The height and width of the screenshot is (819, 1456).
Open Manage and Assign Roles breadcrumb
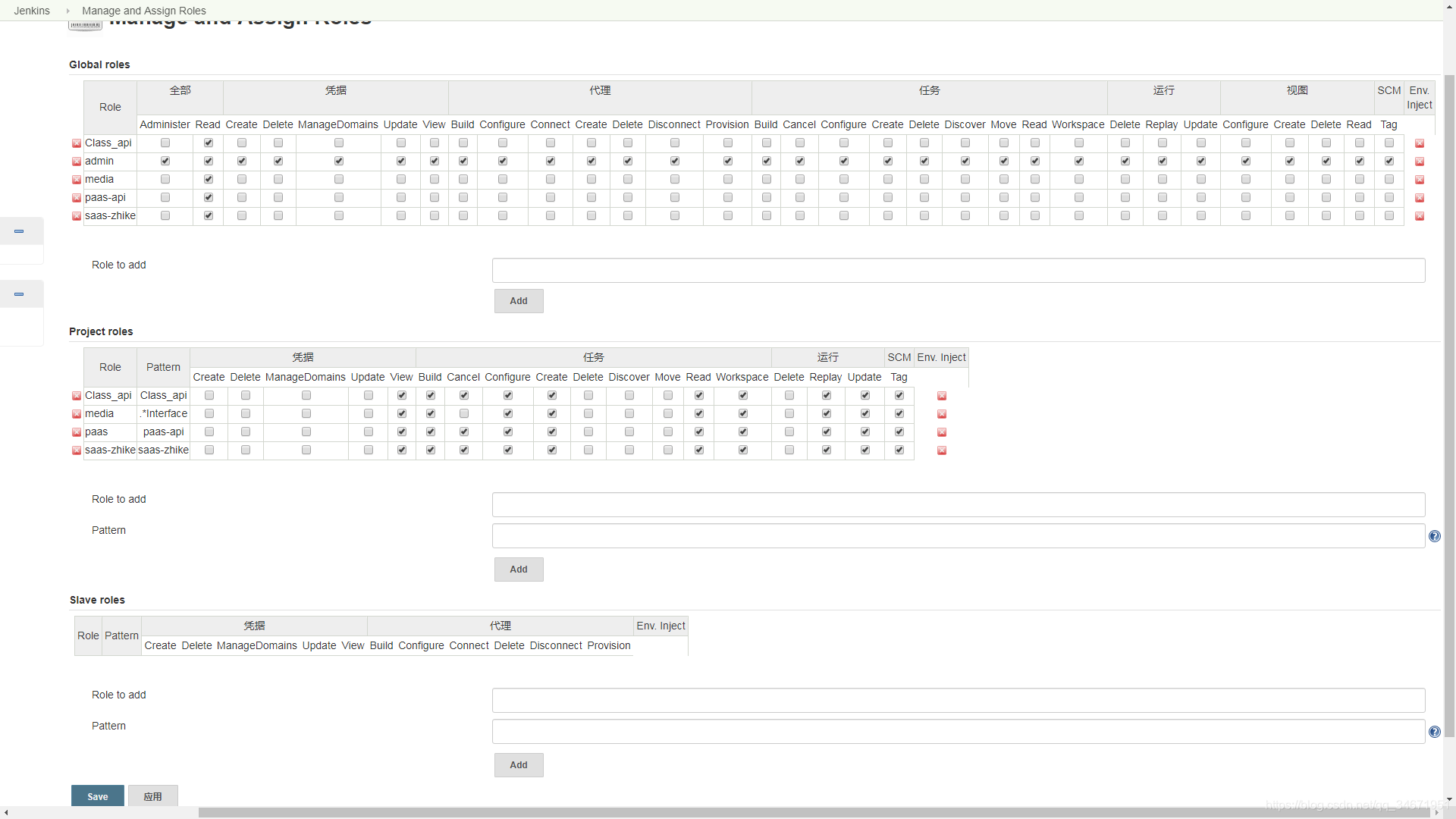pos(144,11)
